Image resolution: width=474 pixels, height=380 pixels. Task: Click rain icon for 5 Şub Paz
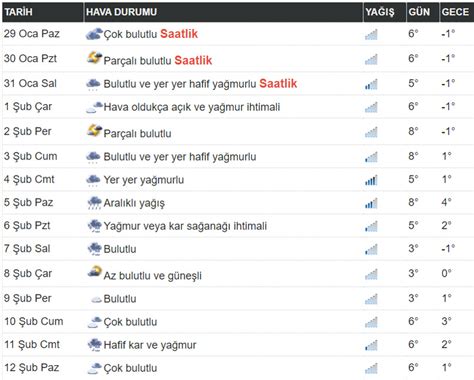pos(94,203)
